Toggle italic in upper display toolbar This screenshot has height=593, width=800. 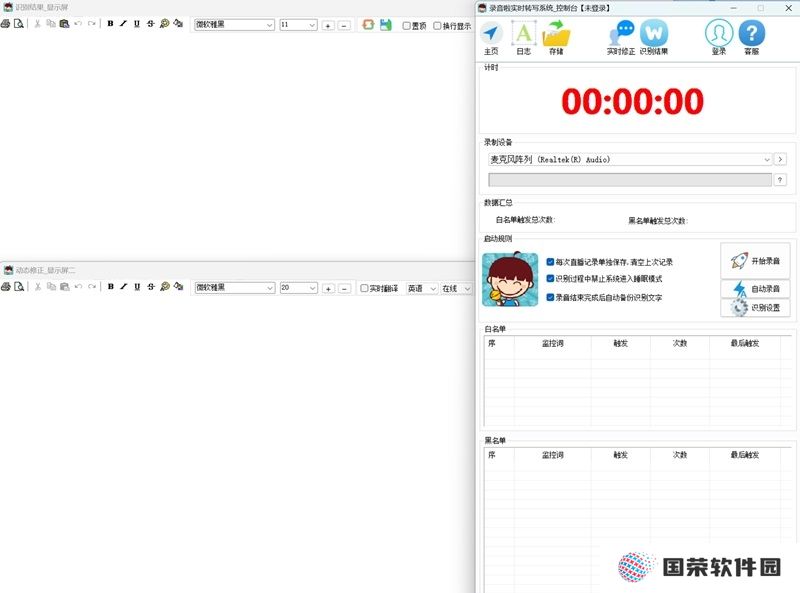click(x=123, y=24)
